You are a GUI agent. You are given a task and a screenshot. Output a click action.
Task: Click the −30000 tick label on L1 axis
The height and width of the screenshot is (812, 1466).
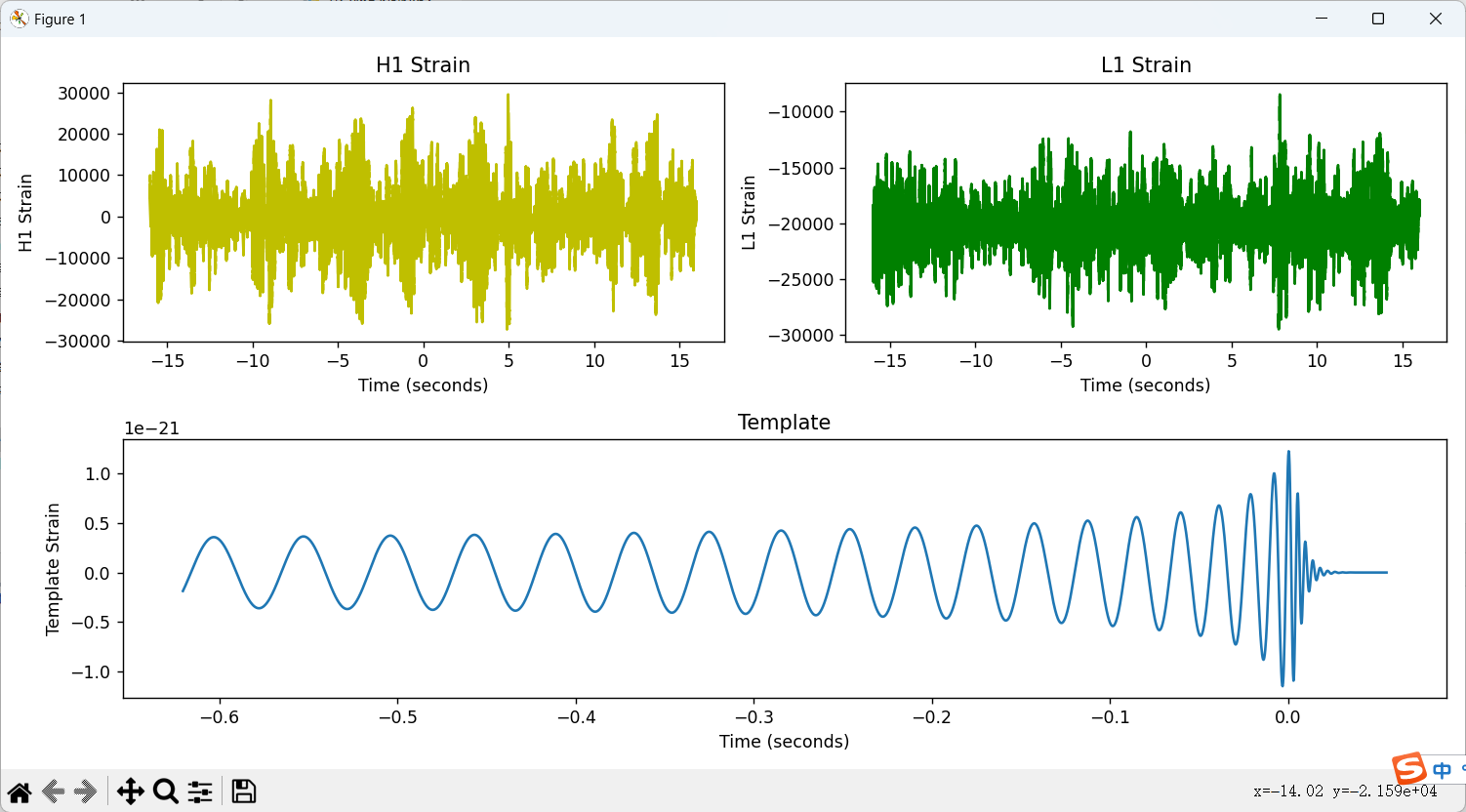(800, 336)
